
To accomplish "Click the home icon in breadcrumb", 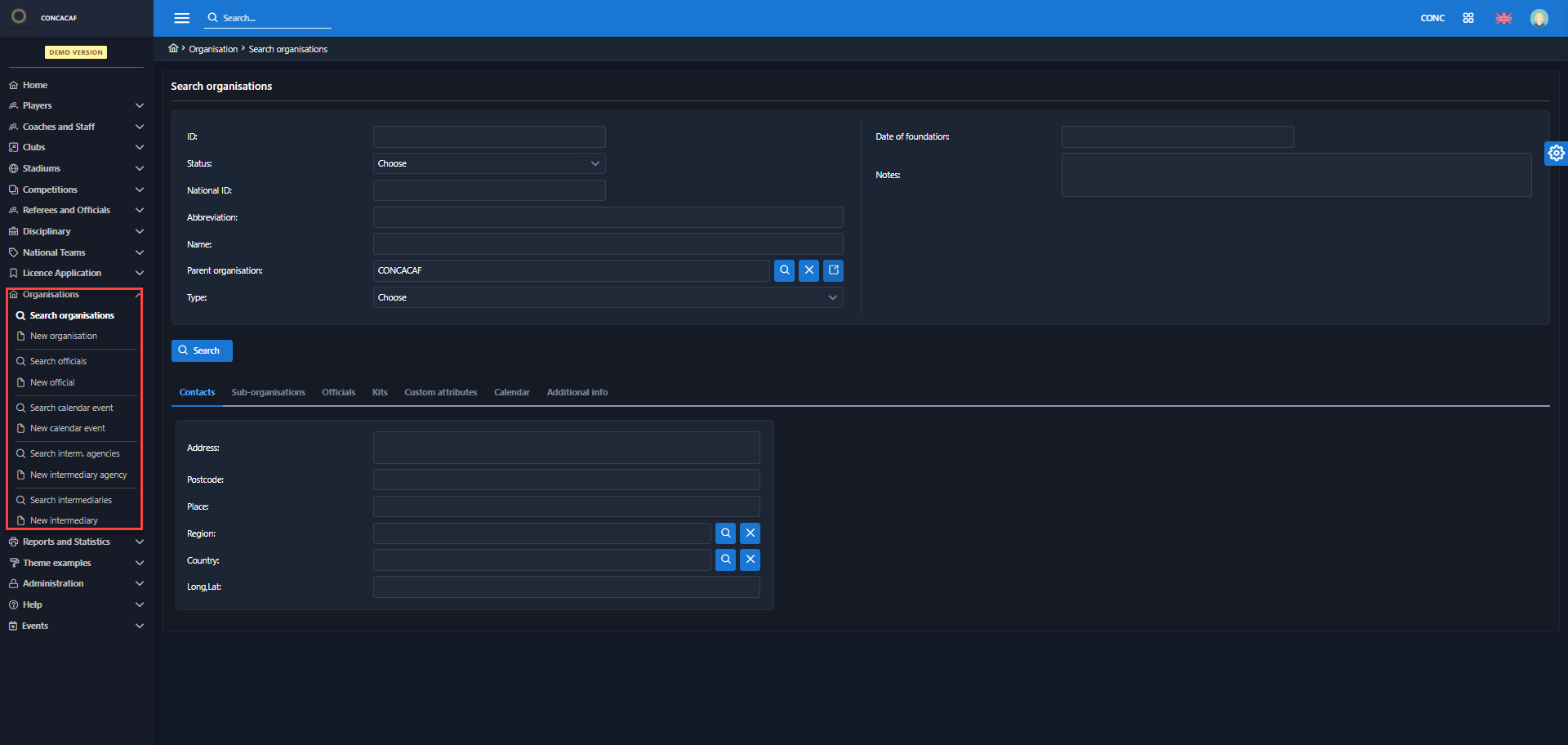I will coord(173,49).
